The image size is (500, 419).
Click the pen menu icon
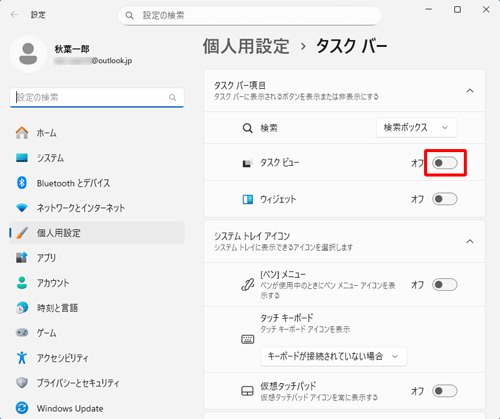tap(247, 285)
